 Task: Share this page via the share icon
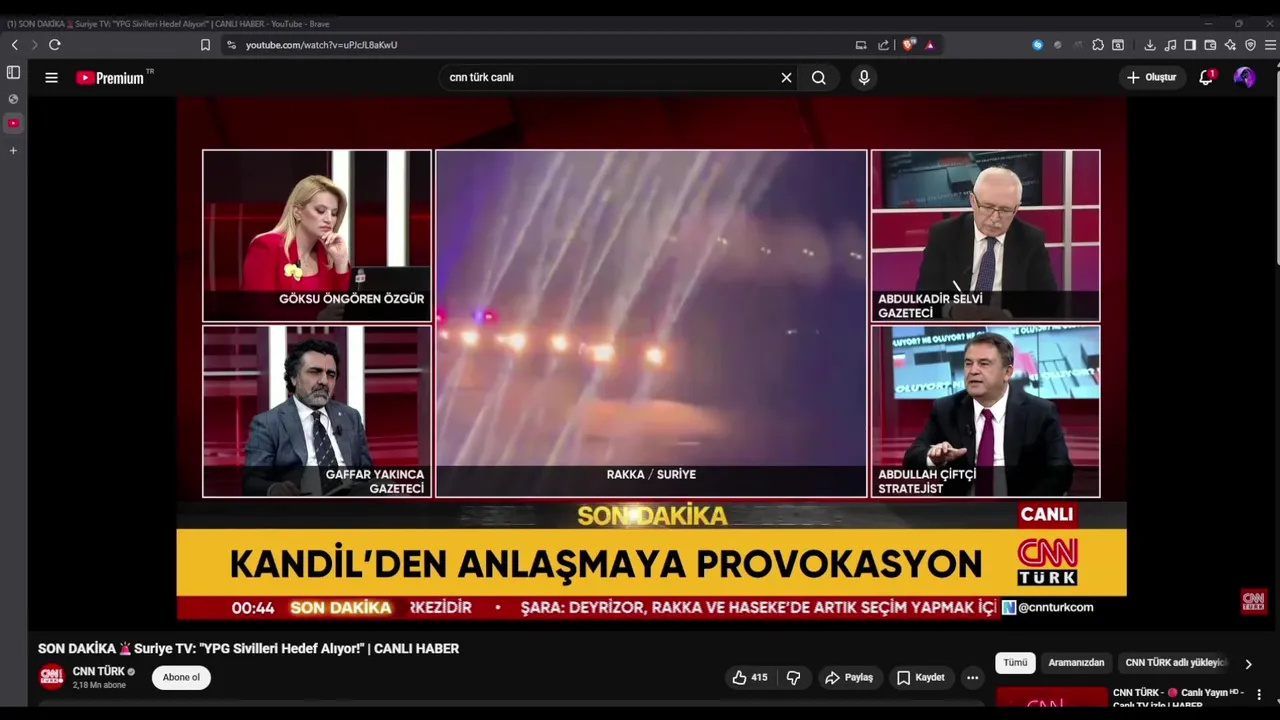point(884,45)
